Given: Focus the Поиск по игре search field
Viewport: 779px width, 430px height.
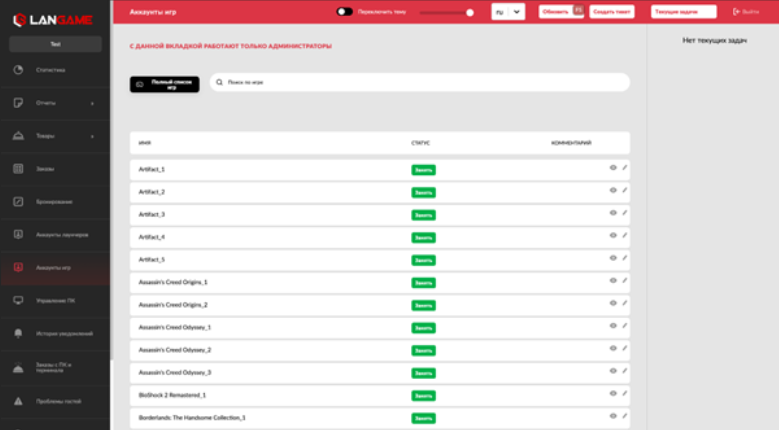Looking at the screenshot, I should point(420,82).
